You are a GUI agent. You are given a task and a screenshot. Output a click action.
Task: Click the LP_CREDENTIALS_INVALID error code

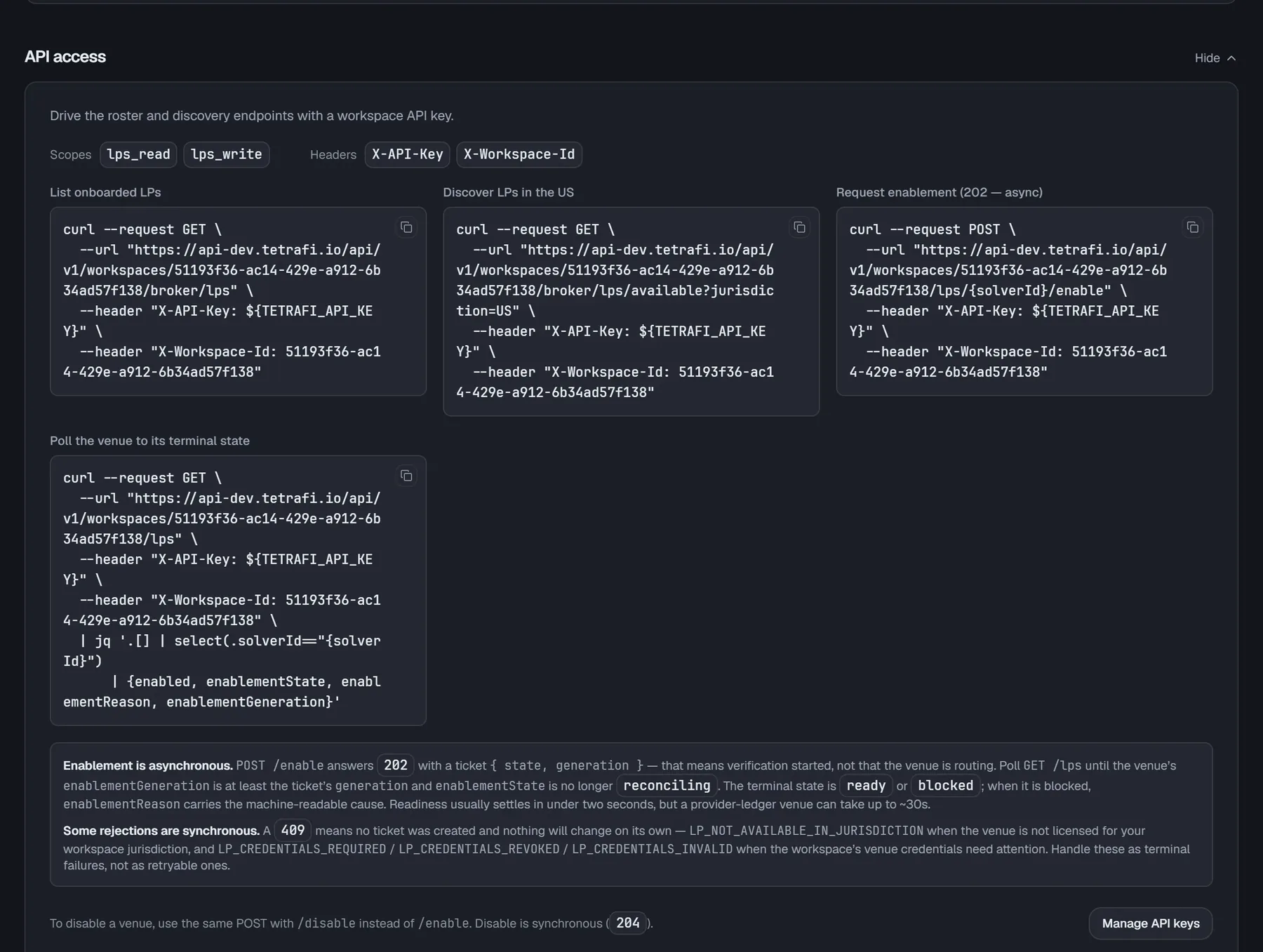[x=652, y=849]
